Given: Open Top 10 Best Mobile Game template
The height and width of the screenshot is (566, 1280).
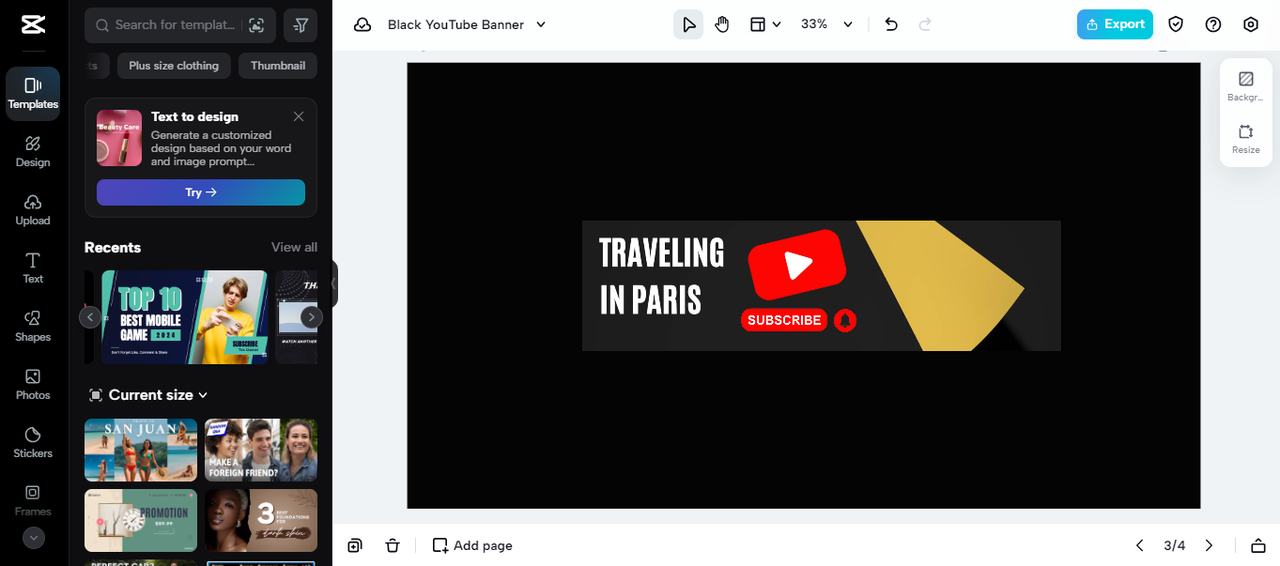Looking at the screenshot, I should click(x=184, y=317).
